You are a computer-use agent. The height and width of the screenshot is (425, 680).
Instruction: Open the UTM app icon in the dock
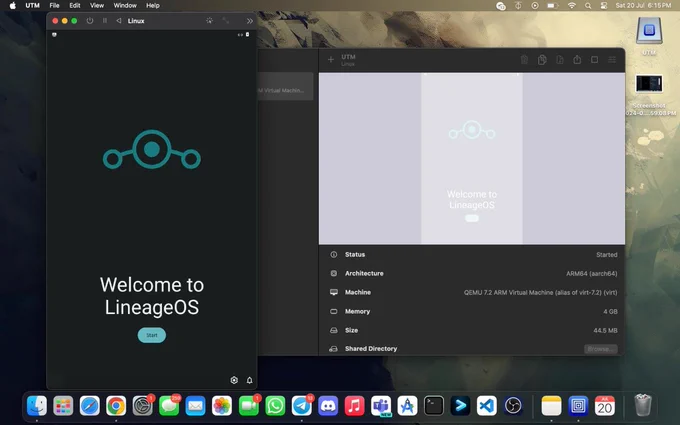coord(578,406)
